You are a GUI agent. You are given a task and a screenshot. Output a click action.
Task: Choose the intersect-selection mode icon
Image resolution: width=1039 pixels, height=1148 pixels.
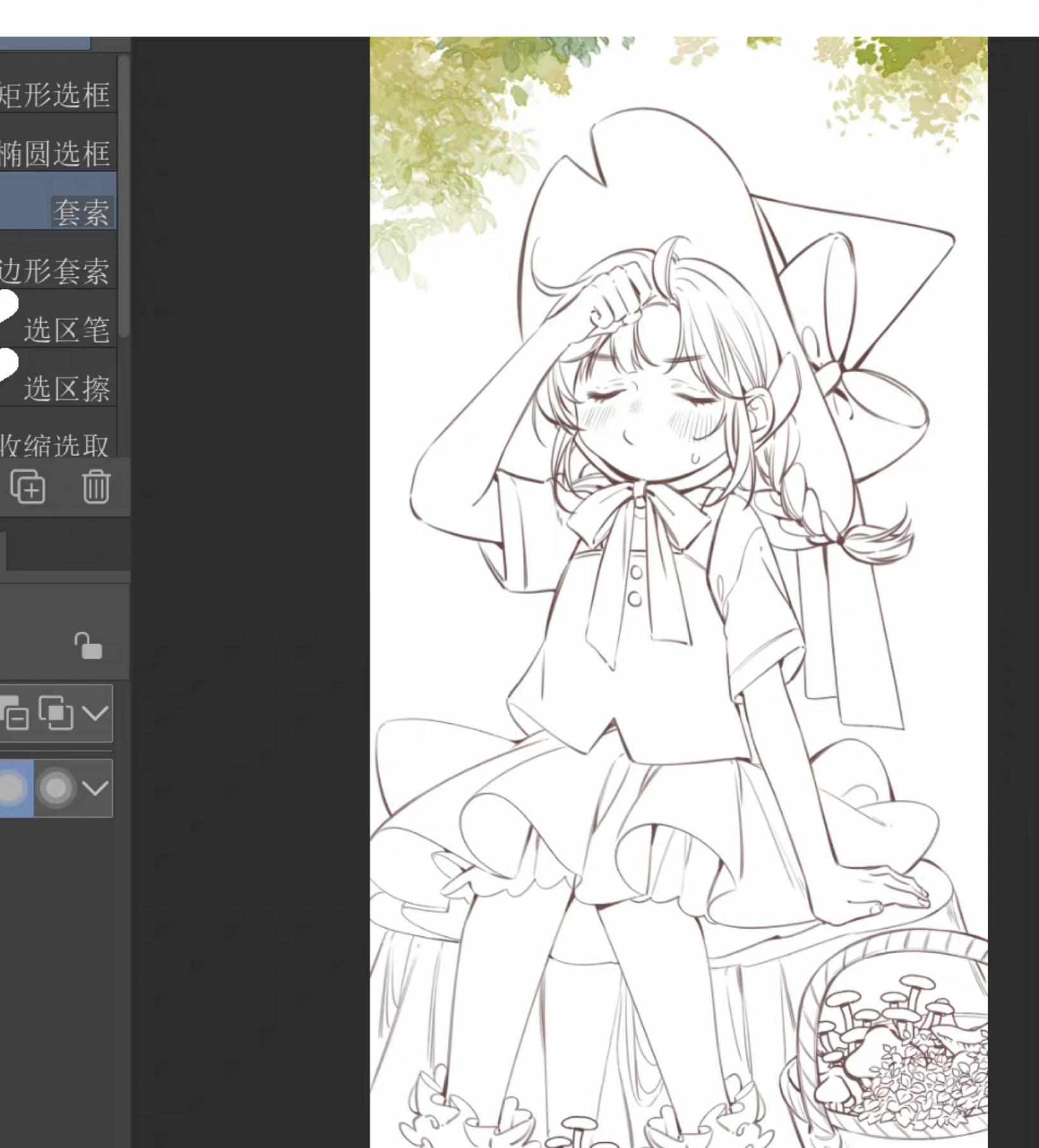[x=55, y=713]
